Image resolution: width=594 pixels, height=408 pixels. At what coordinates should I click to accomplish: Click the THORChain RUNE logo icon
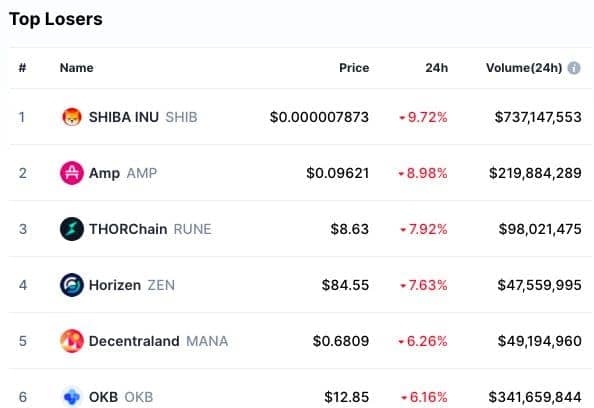(x=72, y=229)
